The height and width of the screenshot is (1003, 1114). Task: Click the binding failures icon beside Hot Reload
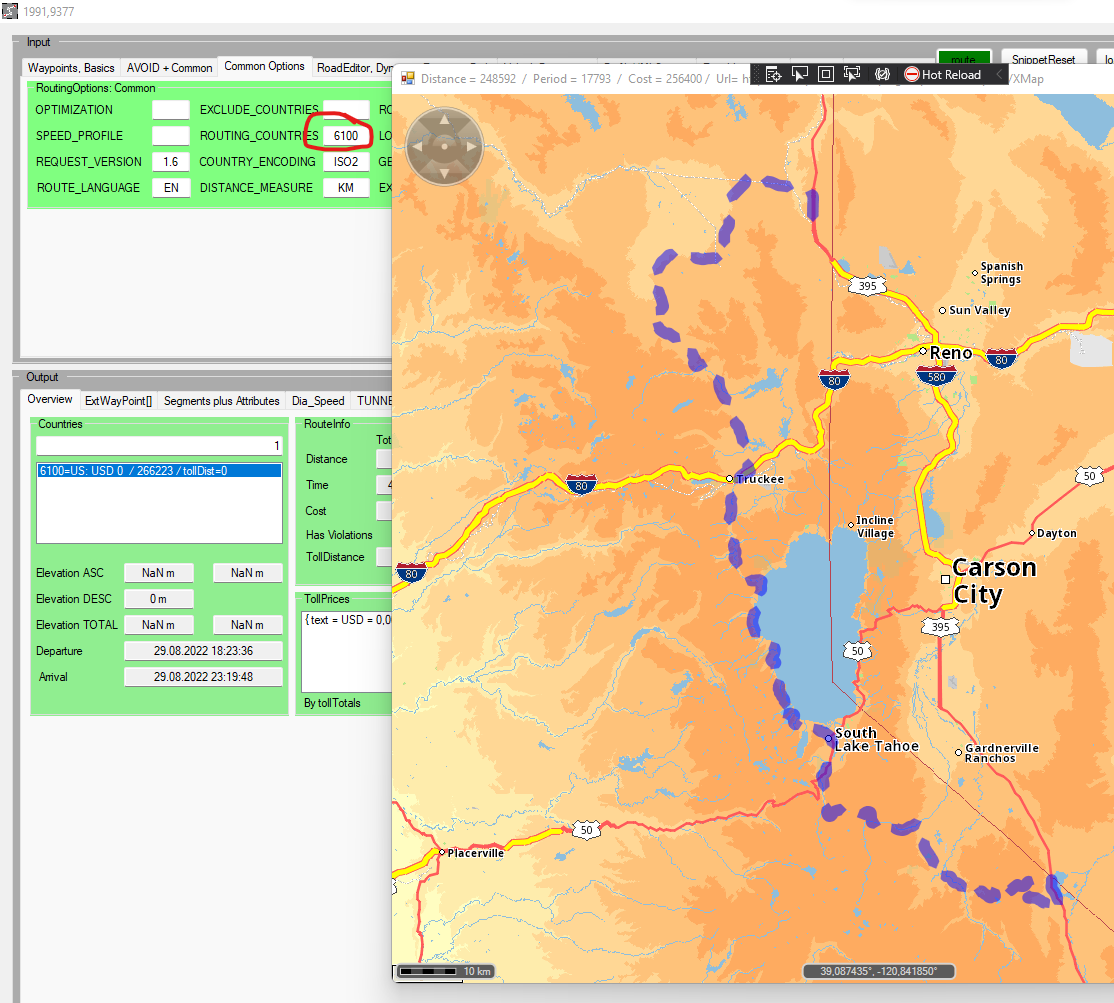click(882, 74)
